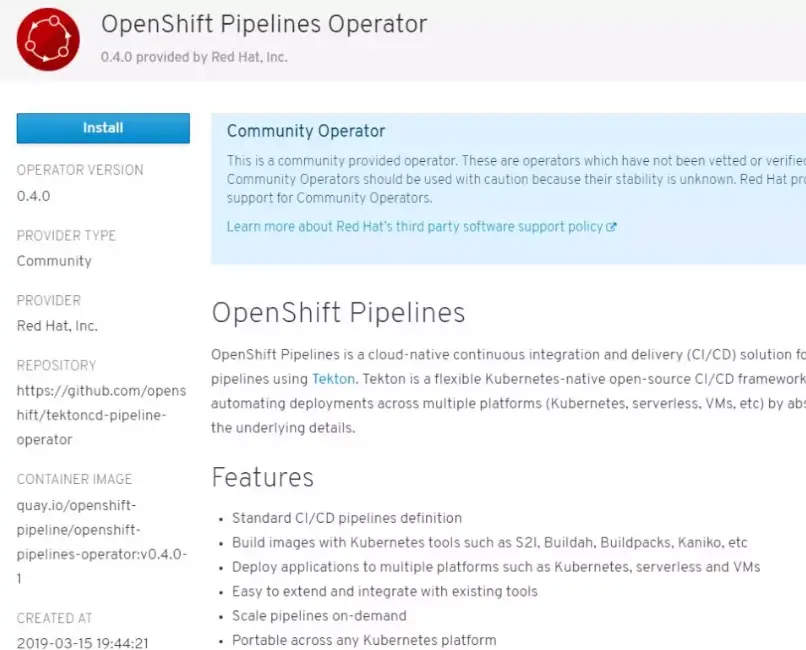Click the '0.4.0 provided by Red Hat, Inc.' subtitle

[x=194, y=57]
